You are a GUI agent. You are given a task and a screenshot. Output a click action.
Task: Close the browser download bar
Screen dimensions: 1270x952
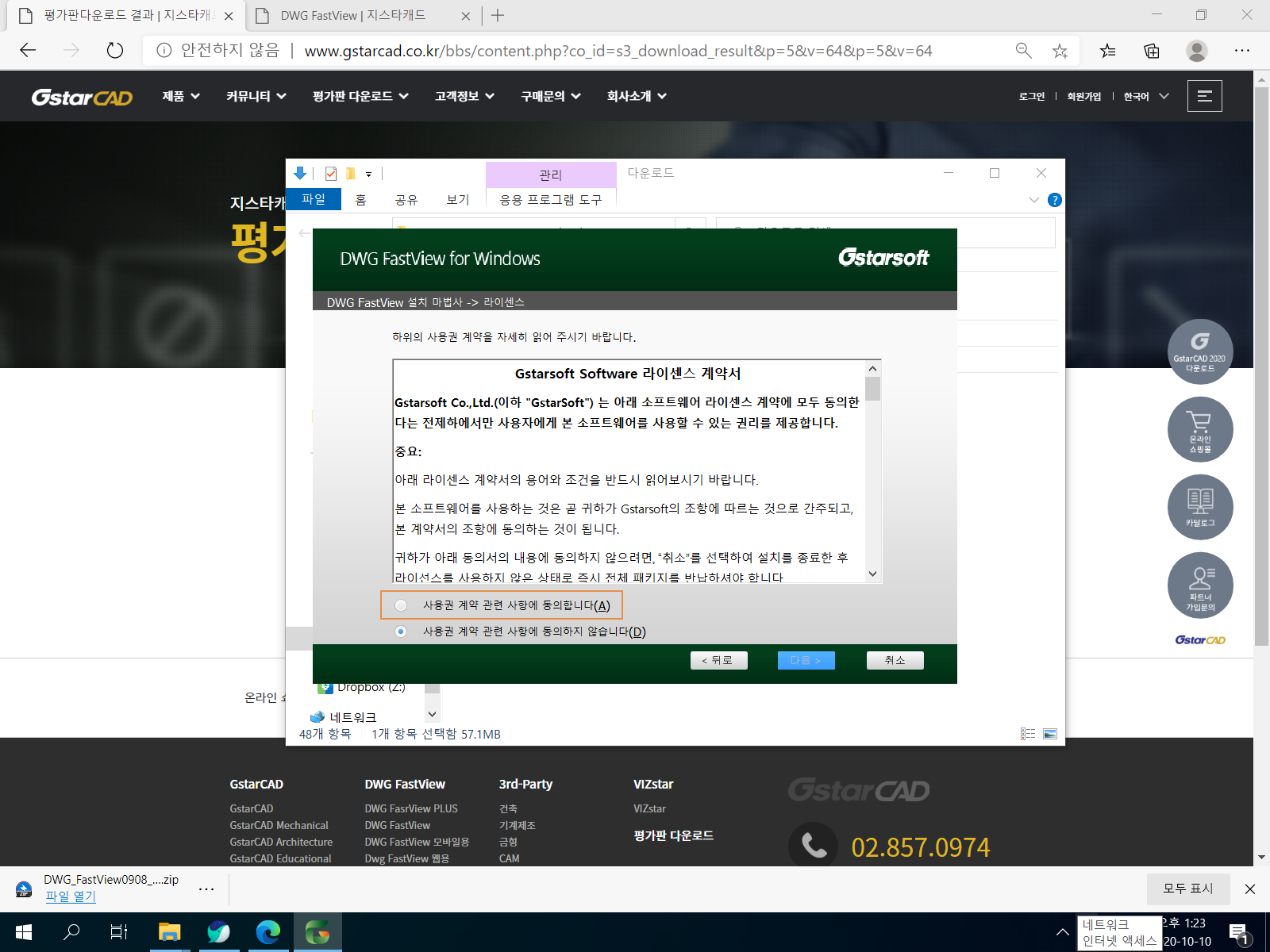pos(1250,889)
